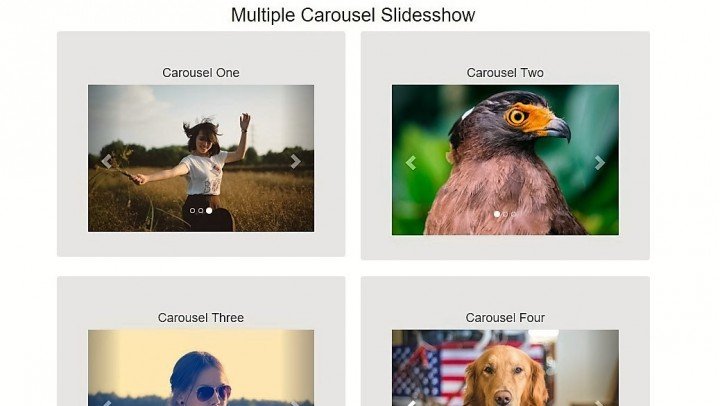Click the girl in field image
720x406 pixels.
pos(201,158)
